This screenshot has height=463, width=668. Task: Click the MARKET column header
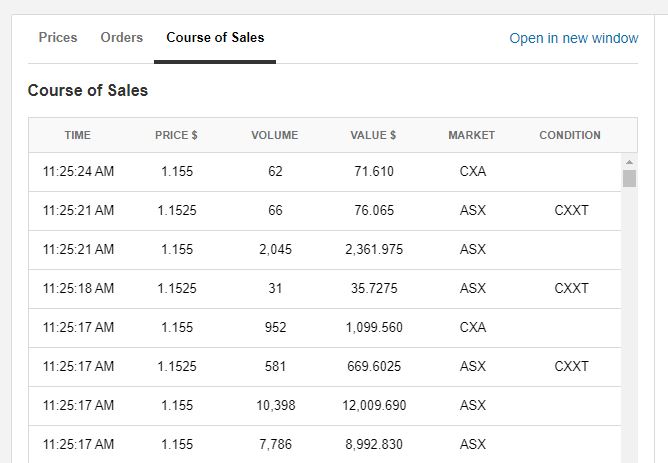[472, 135]
